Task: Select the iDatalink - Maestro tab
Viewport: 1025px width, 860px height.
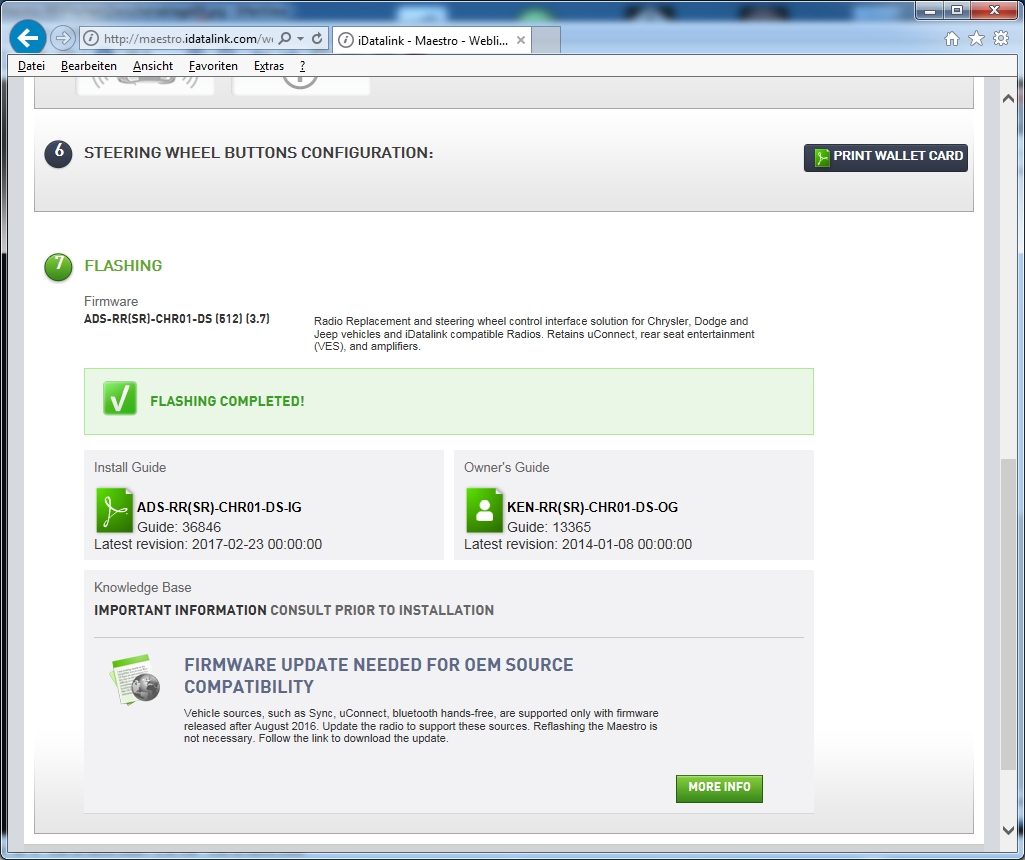Action: [431, 41]
